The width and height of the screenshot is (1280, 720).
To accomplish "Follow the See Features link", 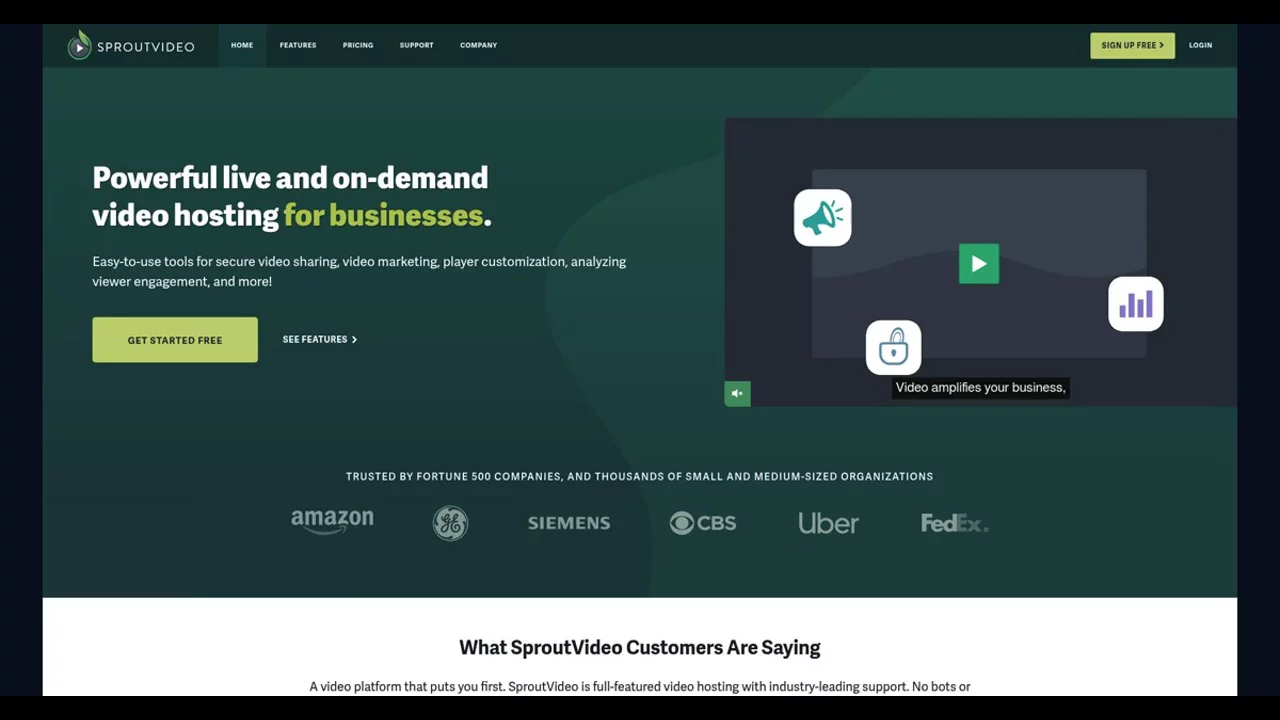I will coord(320,340).
